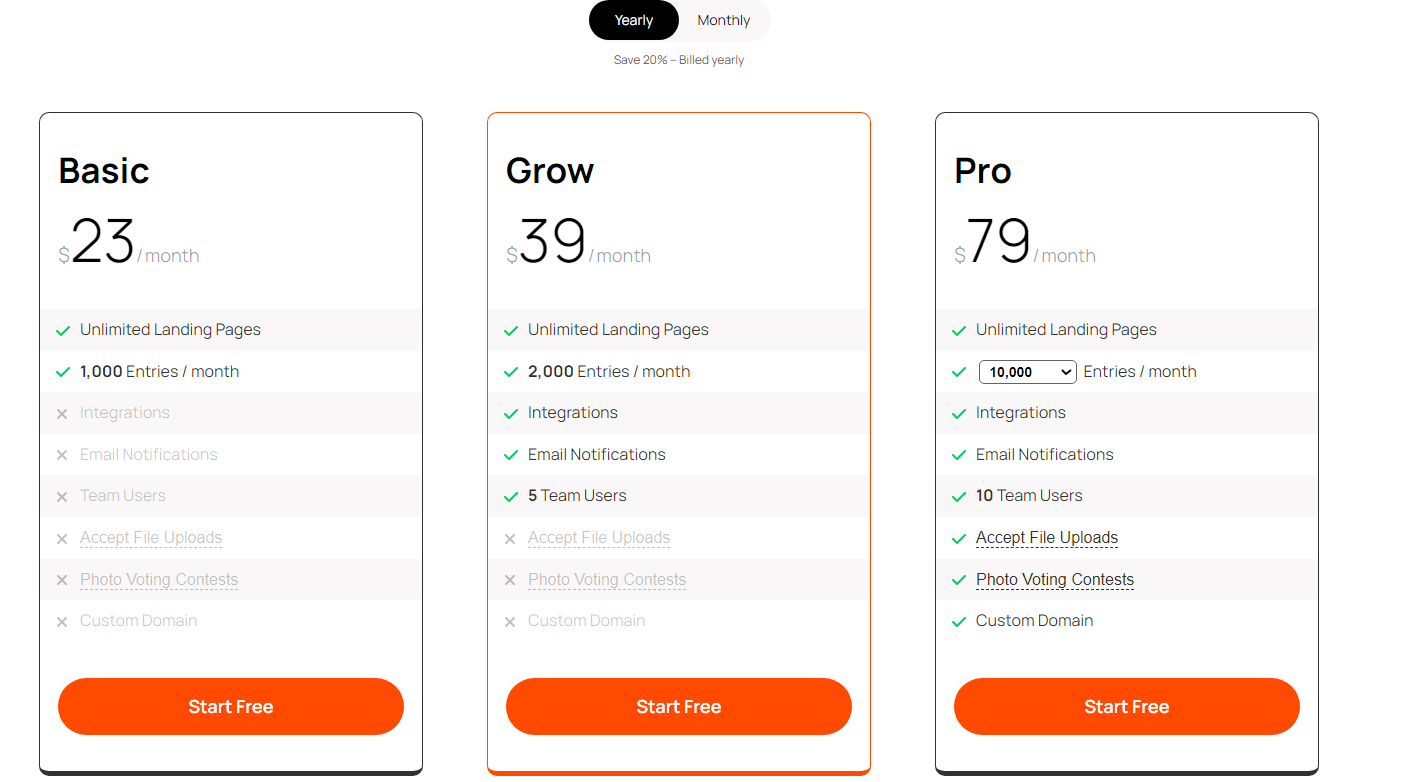The width and height of the screenshot is (1401, 782).
Task: Click the checkmark next to 1,000 Entries / month
Action: click(62, 371)
